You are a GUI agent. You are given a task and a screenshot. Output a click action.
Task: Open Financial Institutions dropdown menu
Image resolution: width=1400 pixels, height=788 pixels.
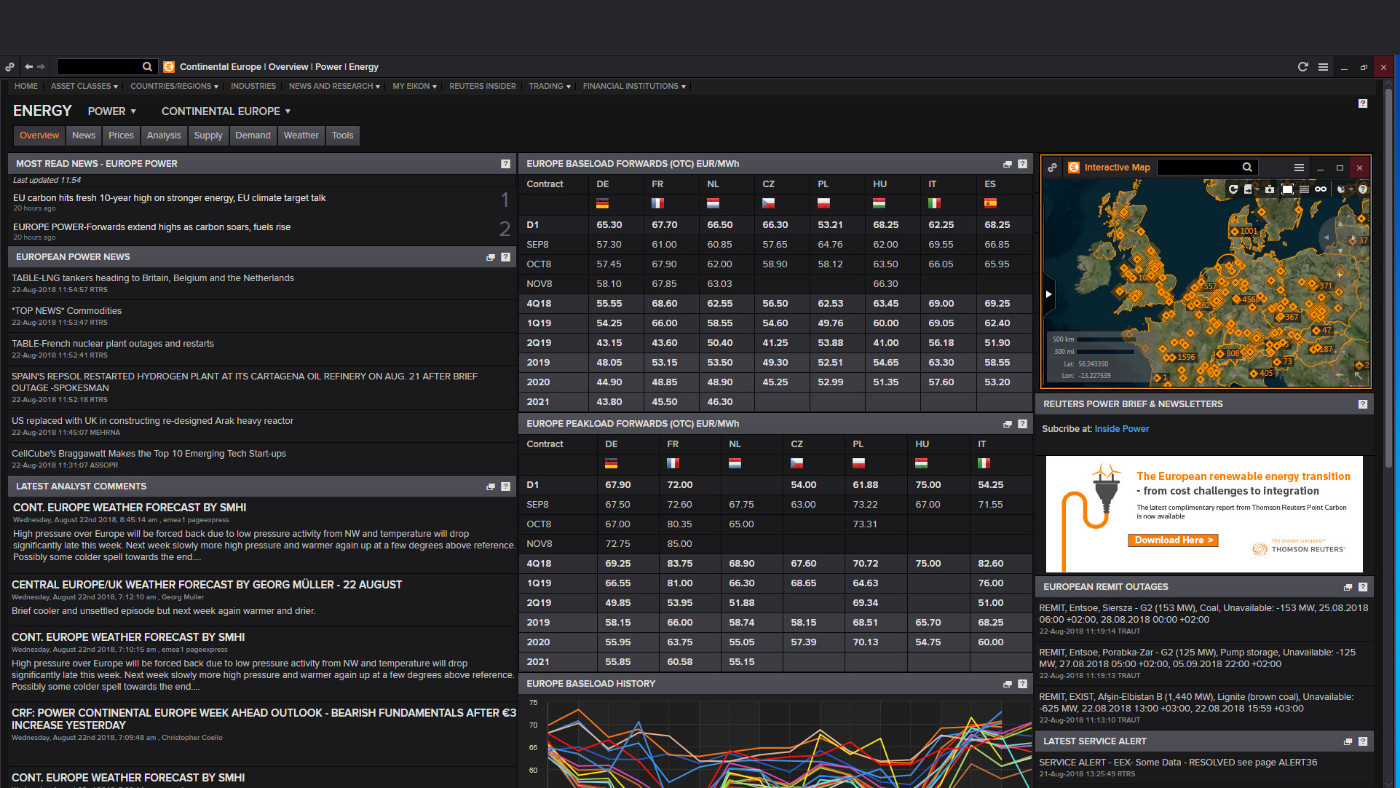[x=634, y=86]
